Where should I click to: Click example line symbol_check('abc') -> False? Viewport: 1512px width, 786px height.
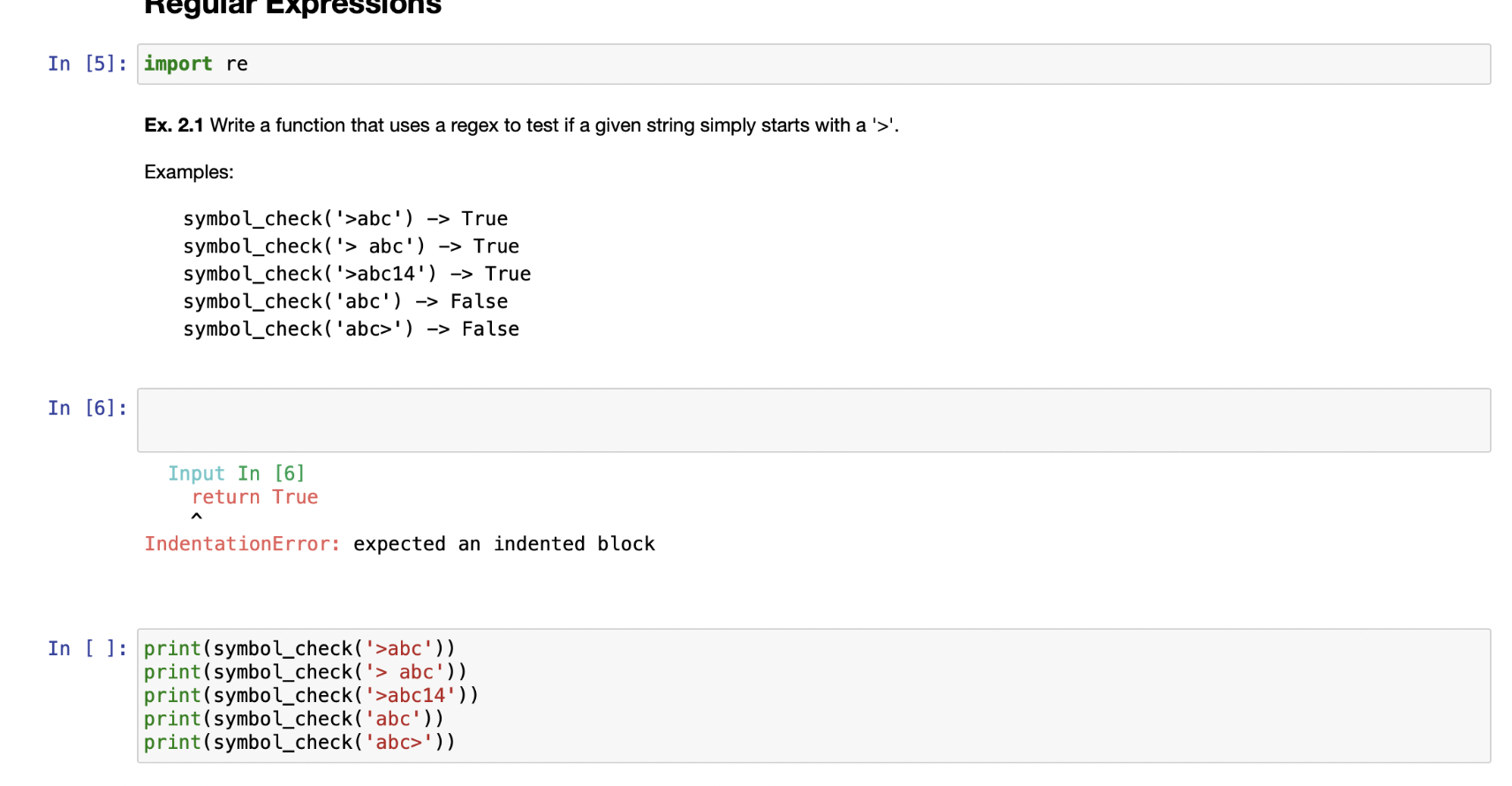point(345,301)
